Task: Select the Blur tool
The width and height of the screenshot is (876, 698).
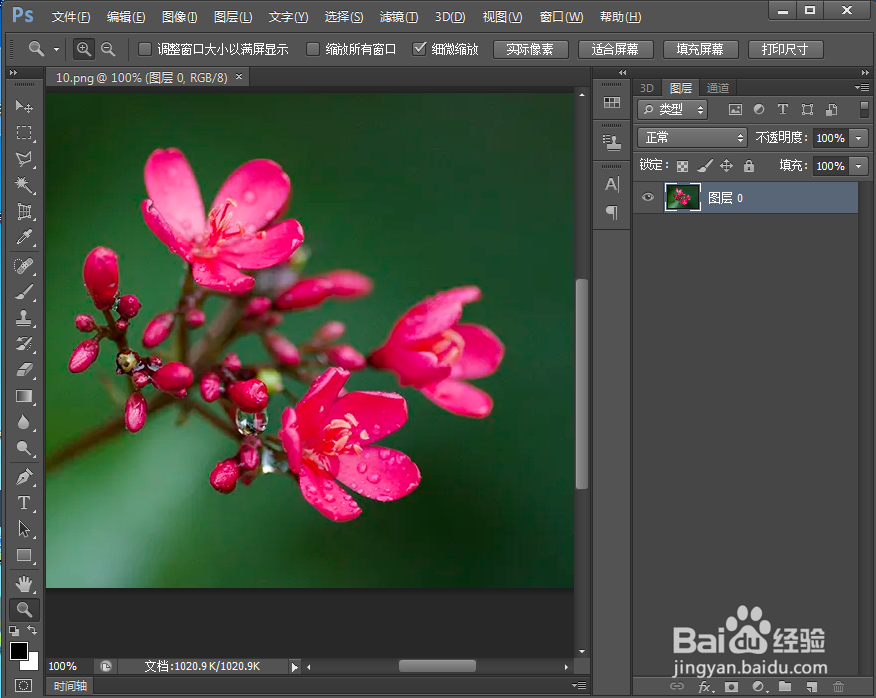Action: tap(23, 422)
